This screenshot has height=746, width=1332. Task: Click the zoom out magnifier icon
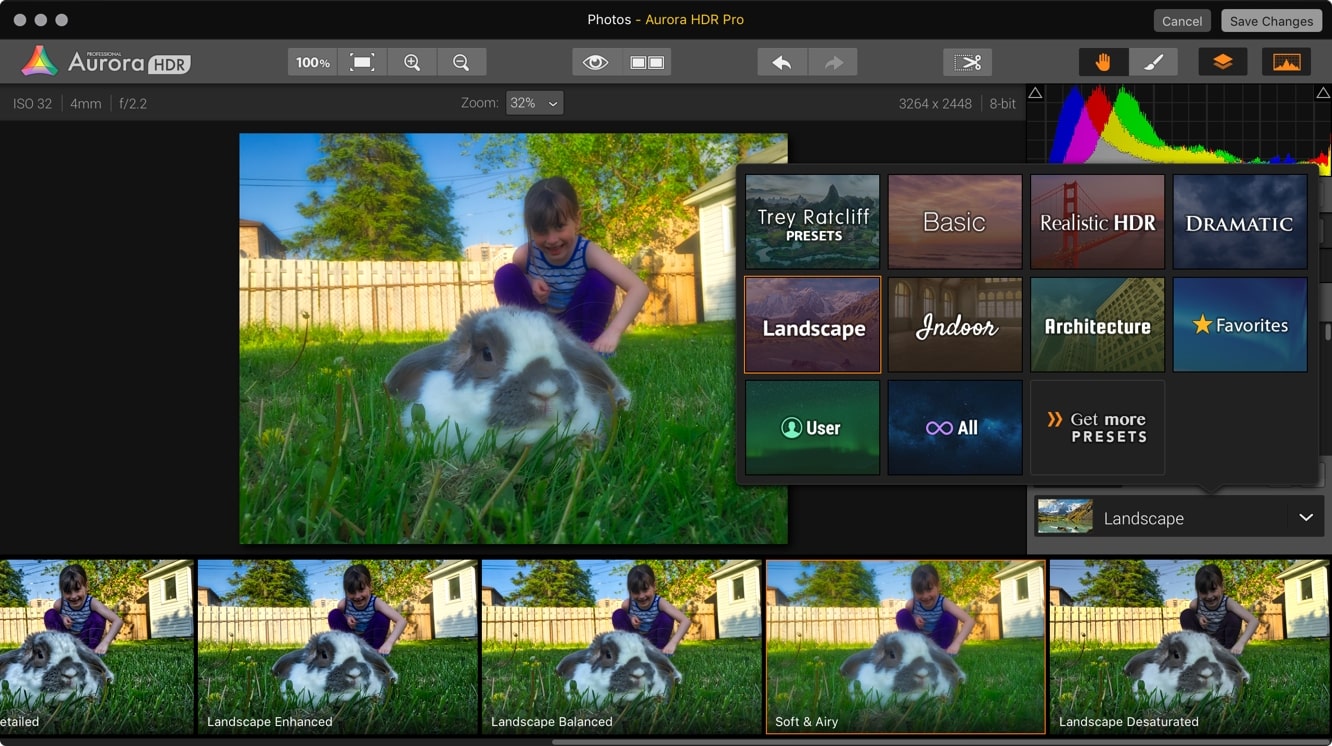[461, 62]
